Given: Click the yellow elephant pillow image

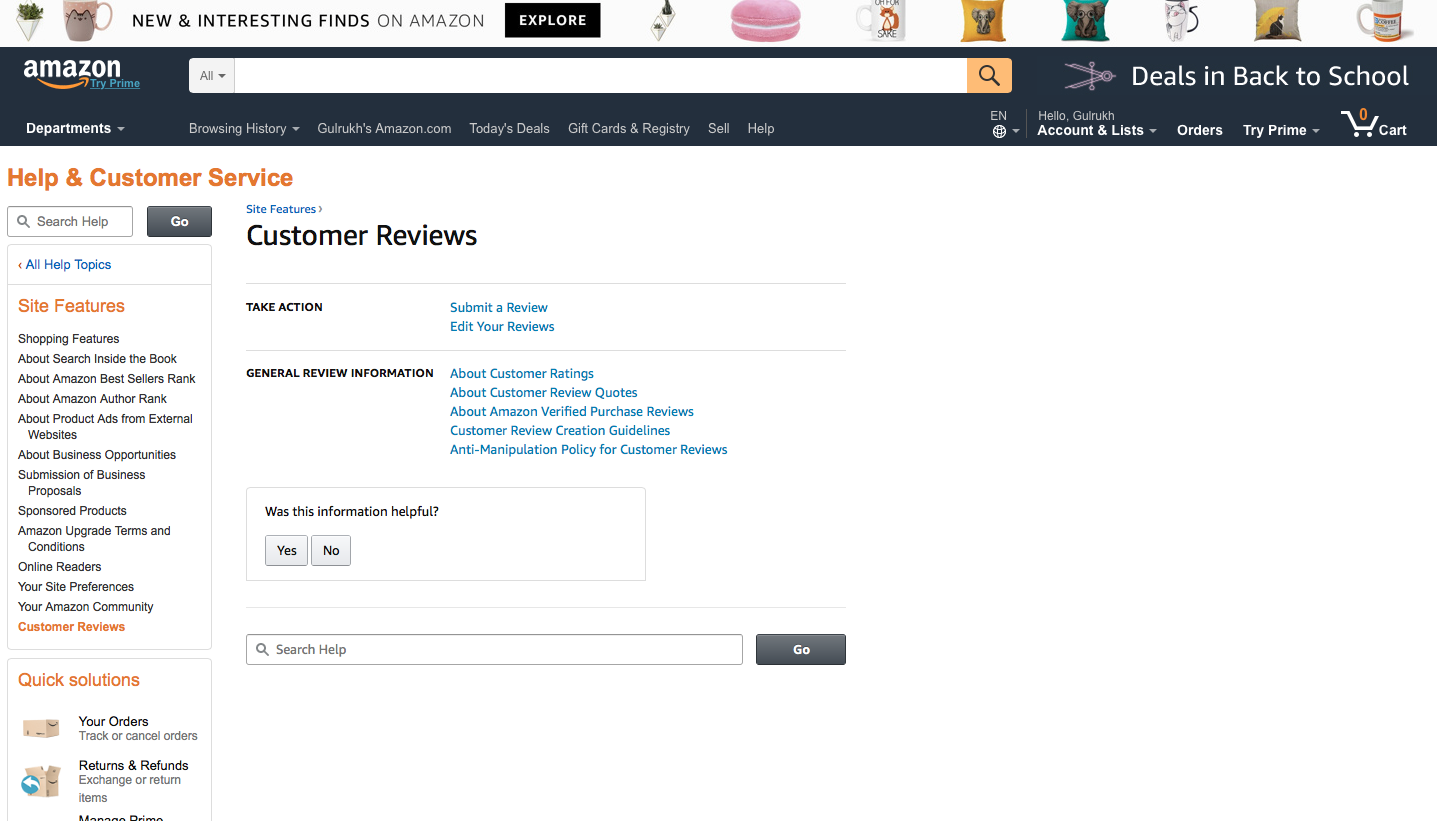Looking at the screenshot, I should click(983, 21).
